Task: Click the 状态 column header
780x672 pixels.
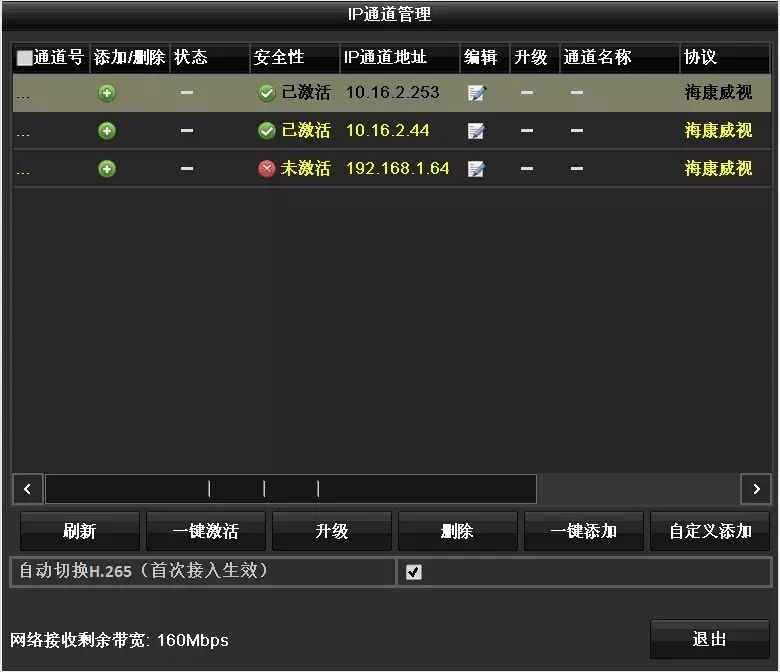Action: coord(209,58)
